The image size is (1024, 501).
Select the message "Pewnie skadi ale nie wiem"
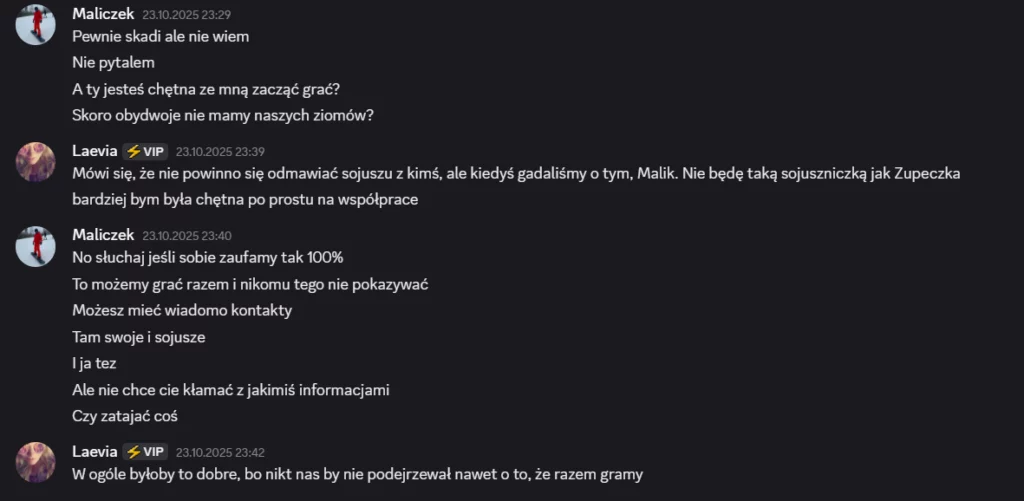click(161, 37)
